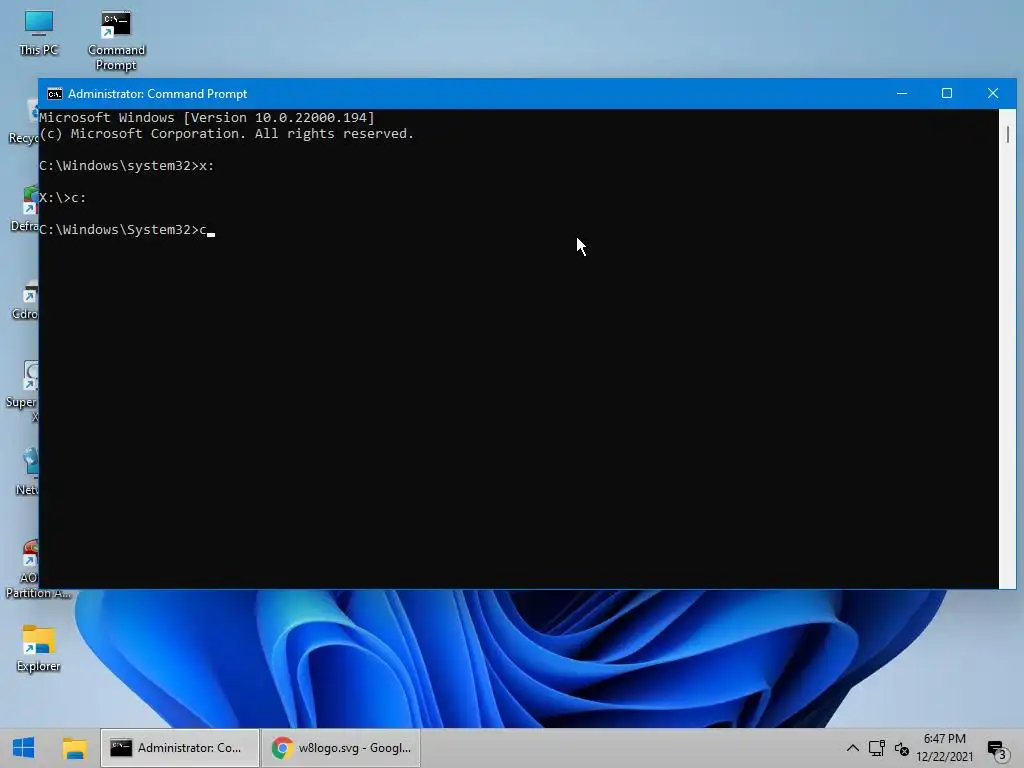Open the Command Prompt title bar system icon
Image resolution: width=1024 pixels, height=768 pixels.
pos(55,94)
